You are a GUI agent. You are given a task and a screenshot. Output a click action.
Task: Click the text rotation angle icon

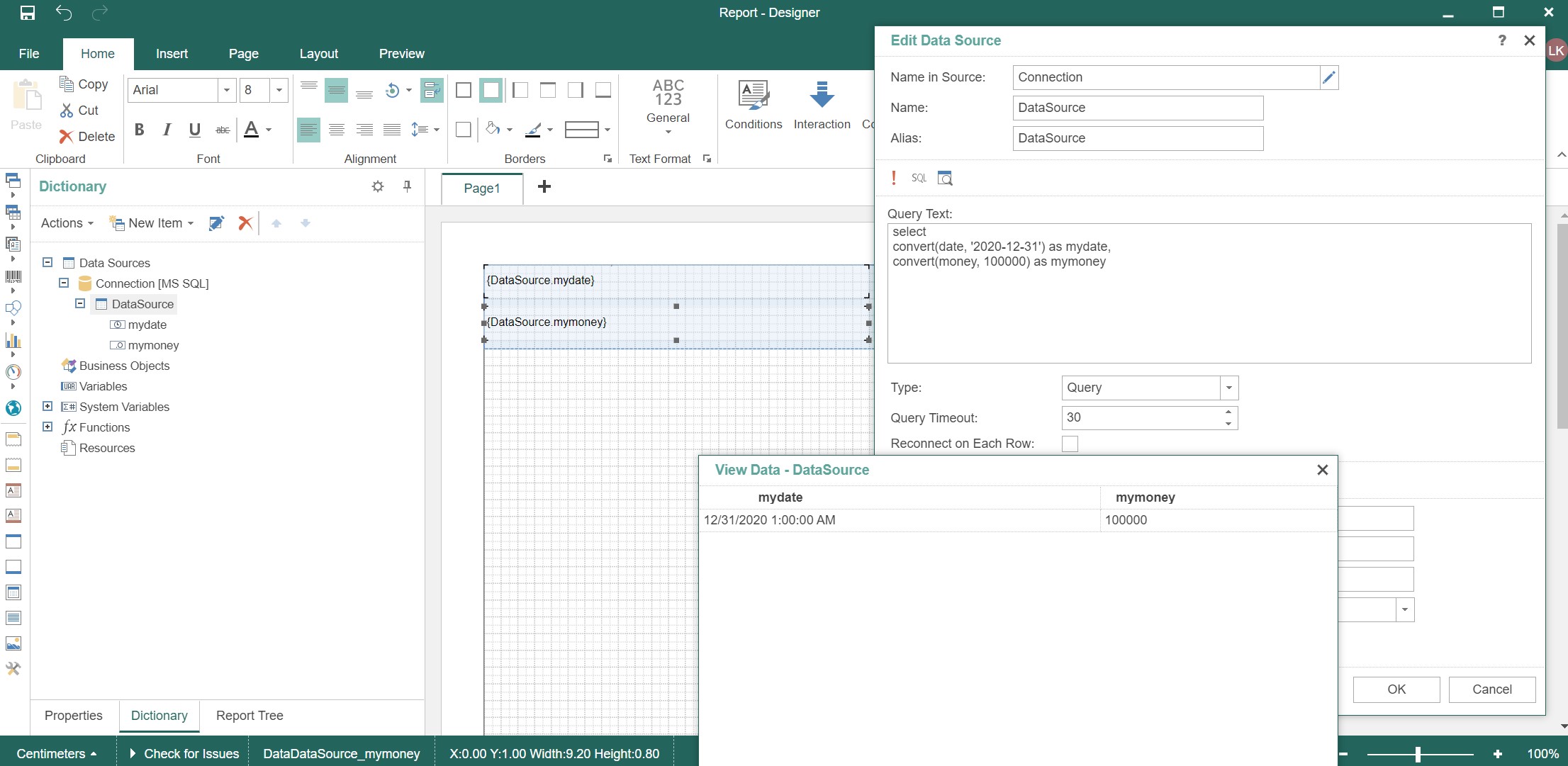(x=393, y=90)
